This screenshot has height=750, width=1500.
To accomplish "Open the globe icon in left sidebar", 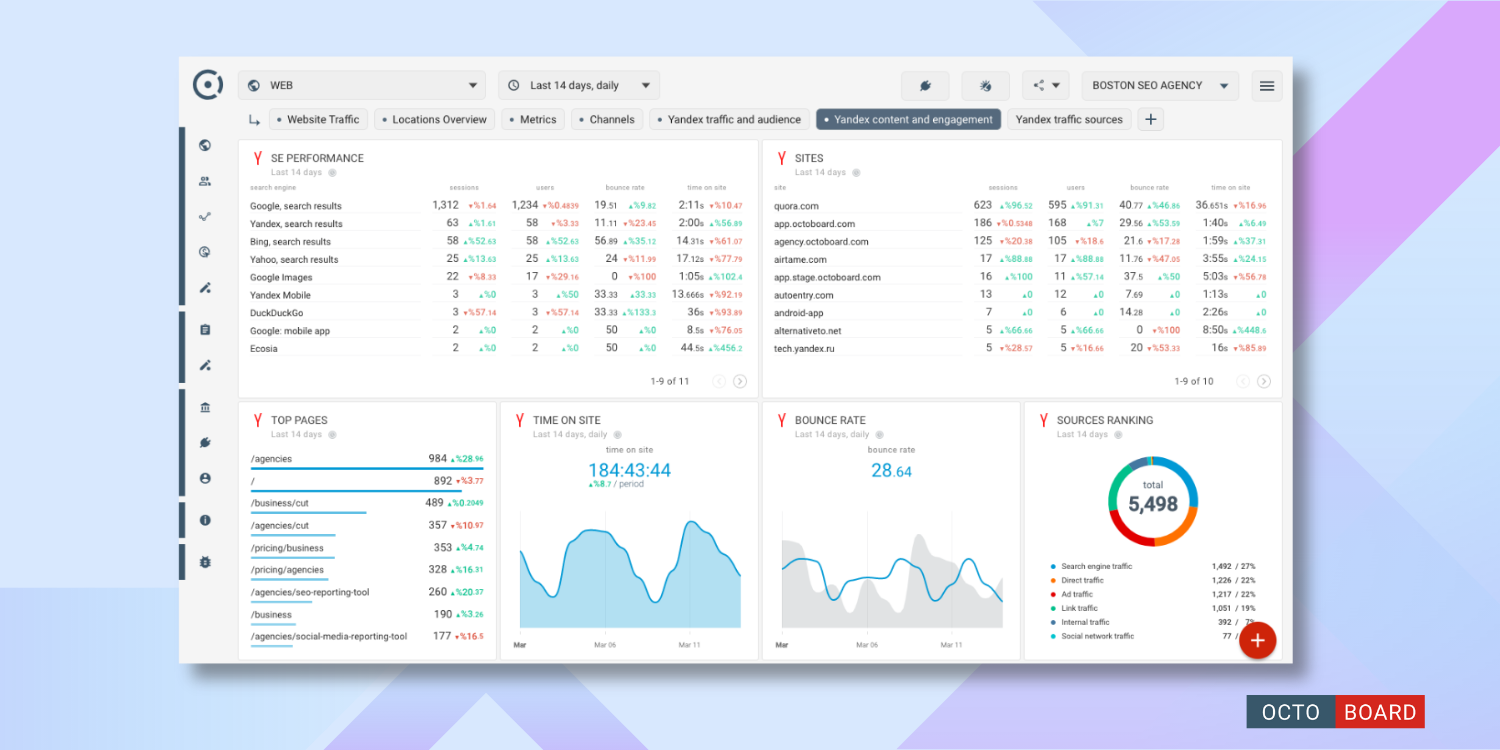I will pos(205,145).
